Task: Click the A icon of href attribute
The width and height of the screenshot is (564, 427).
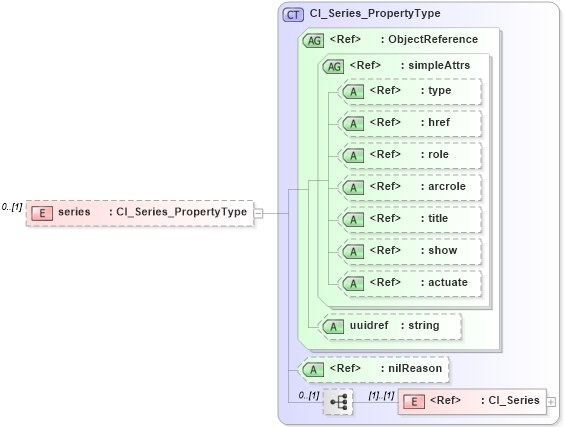Action: (353, 124)
